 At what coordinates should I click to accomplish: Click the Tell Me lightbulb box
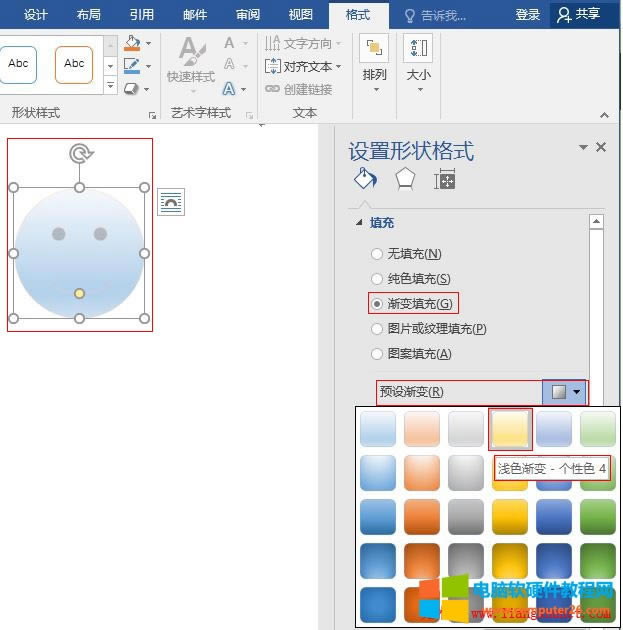click(x=435, y=16)
